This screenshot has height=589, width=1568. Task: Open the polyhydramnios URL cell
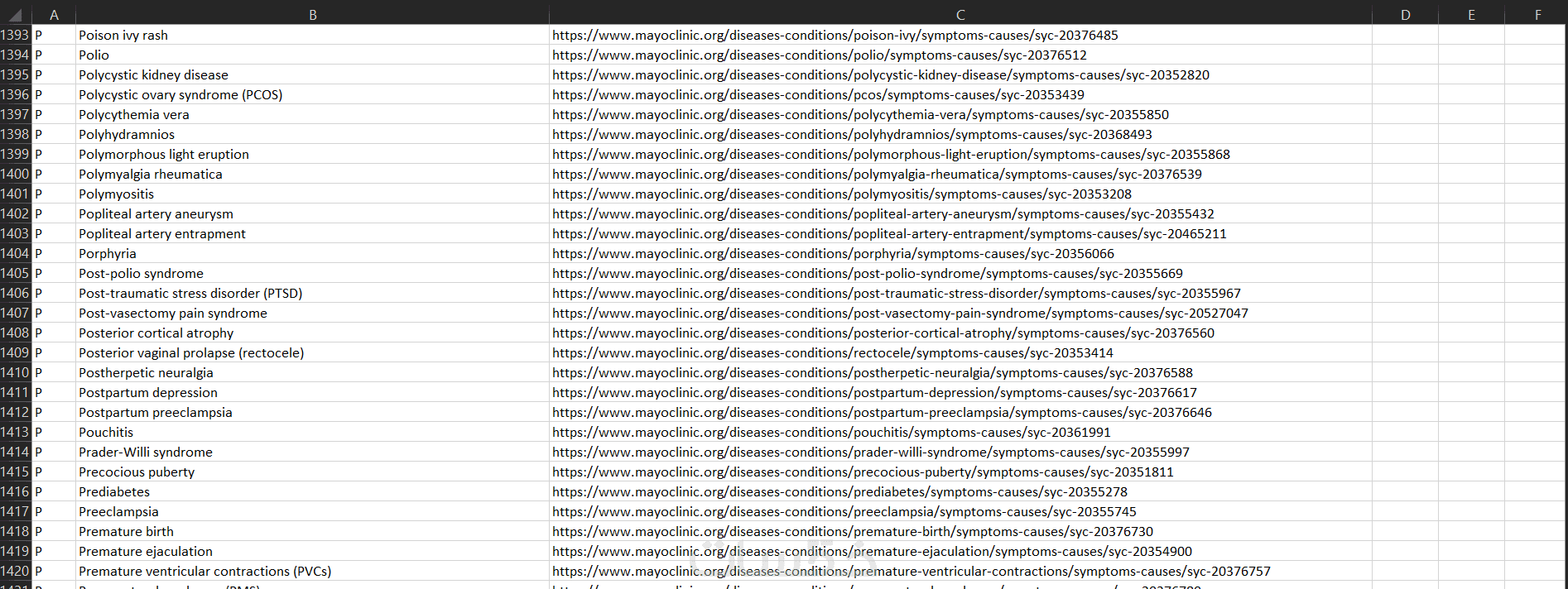(960, 134)
